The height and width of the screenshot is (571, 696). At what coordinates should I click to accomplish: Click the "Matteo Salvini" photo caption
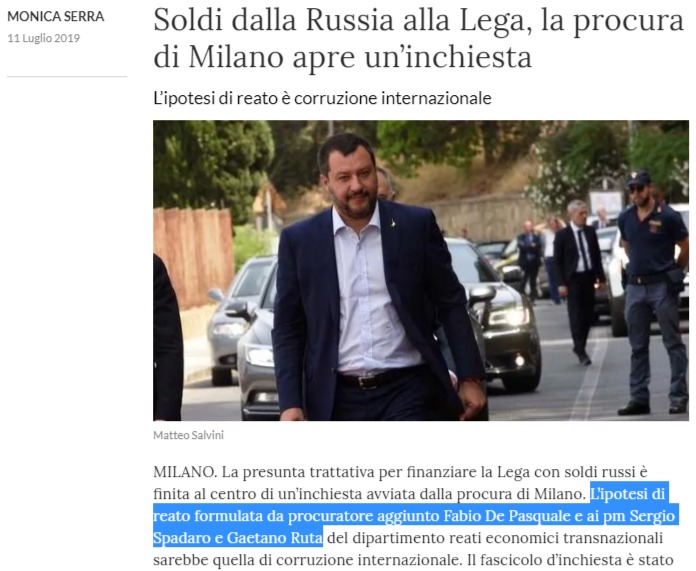click(x=188, y=435)
